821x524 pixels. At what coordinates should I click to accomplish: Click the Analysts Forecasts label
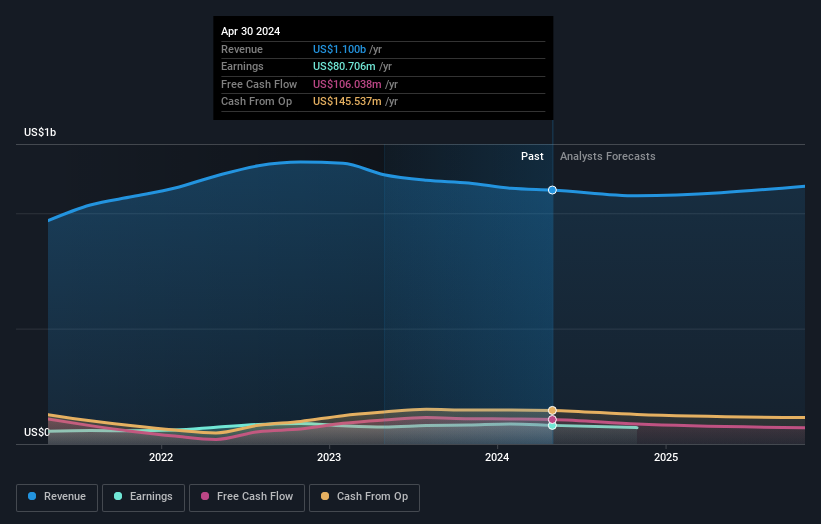pos(607,156)
